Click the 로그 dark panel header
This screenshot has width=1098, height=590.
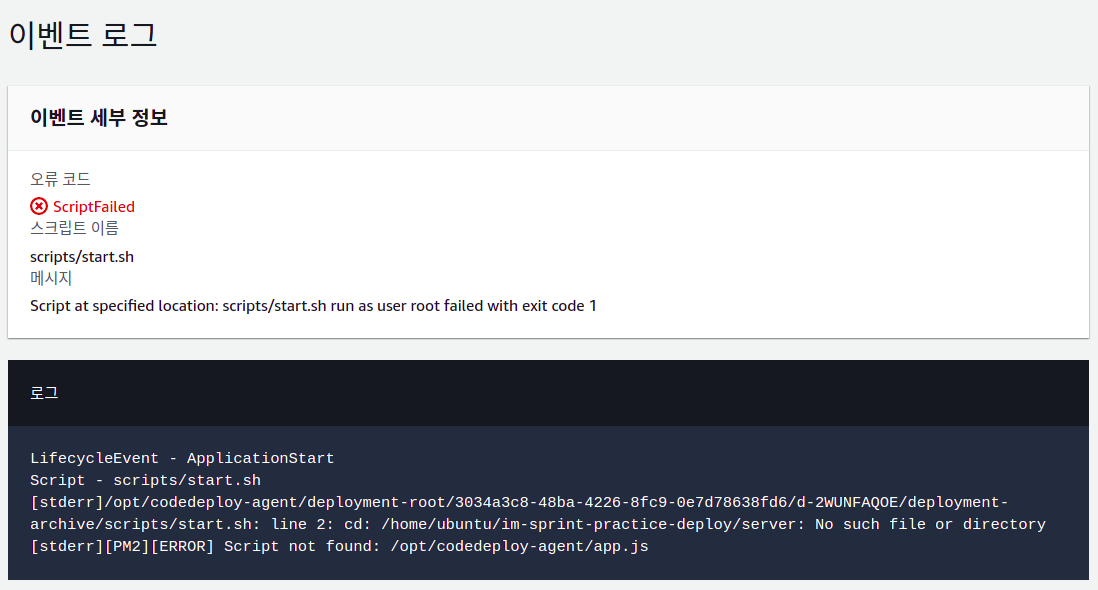[x=548, y=393]
